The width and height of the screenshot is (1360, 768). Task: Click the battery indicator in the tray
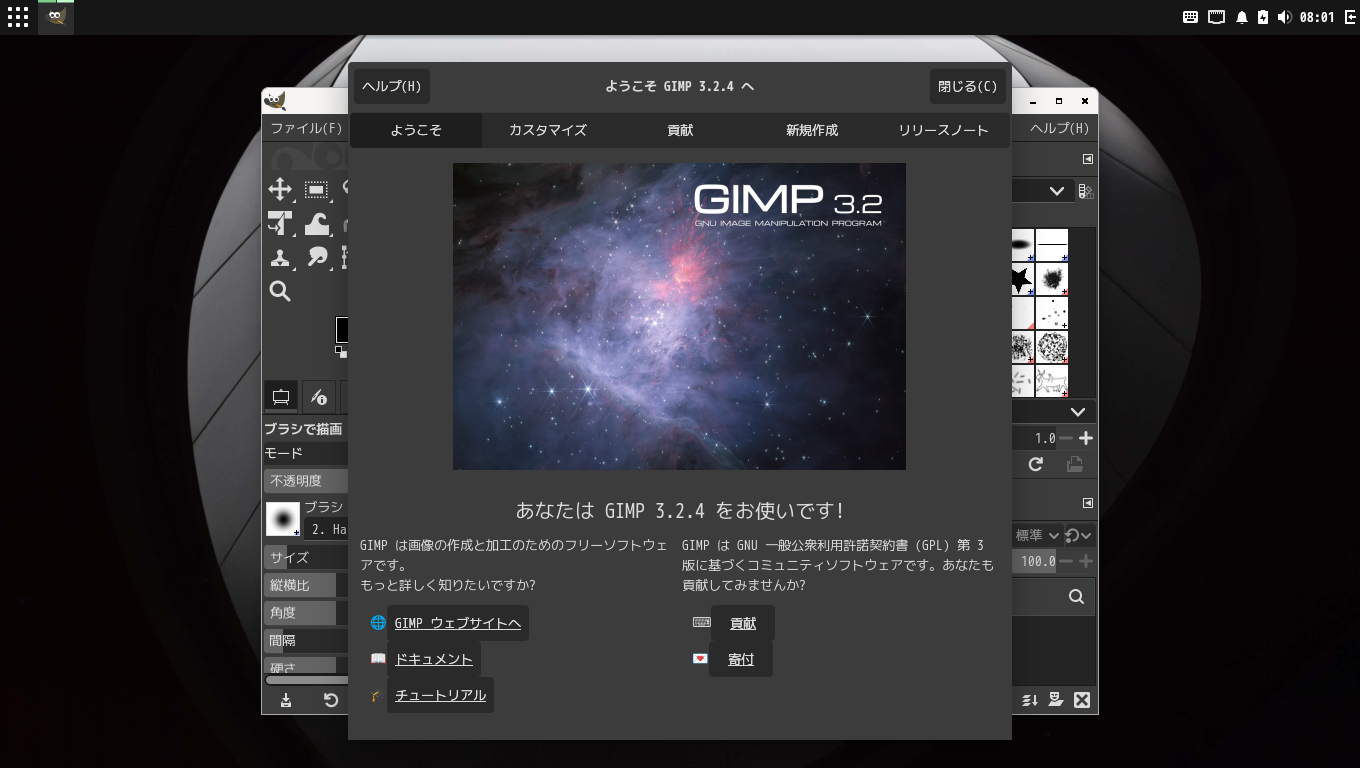pos(1263,17)
